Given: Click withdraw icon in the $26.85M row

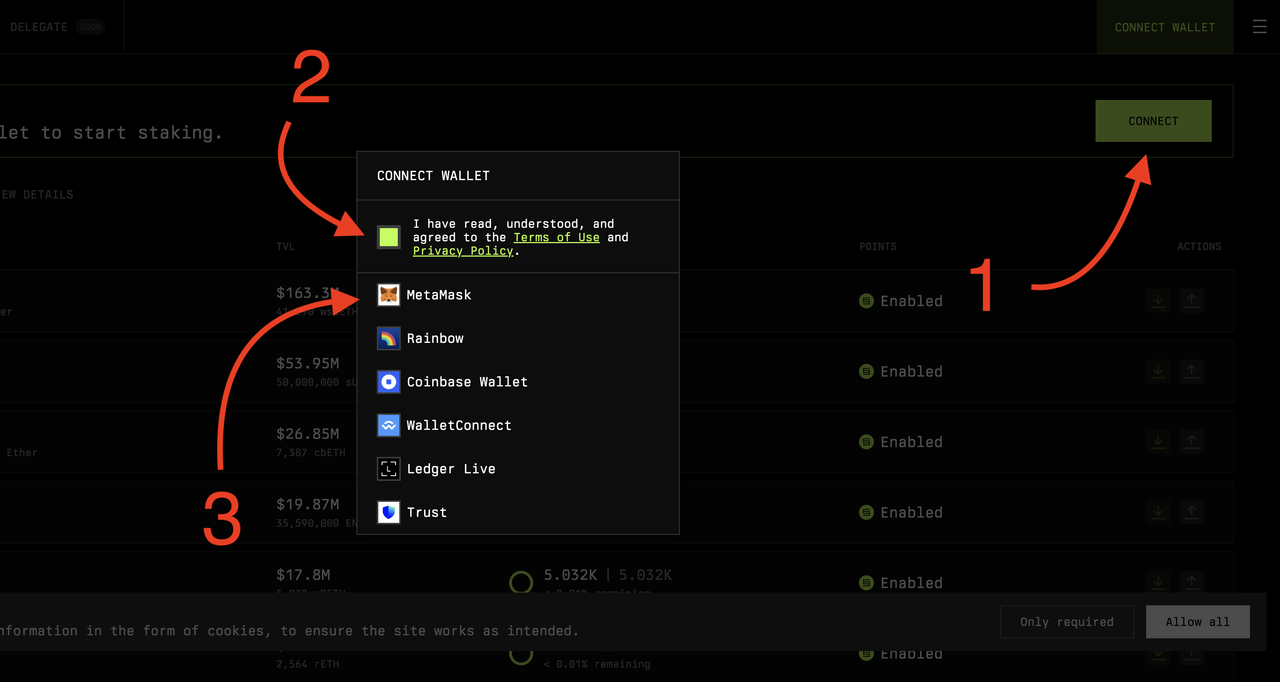Looking at the screenshot, I should coord(1191,442).
